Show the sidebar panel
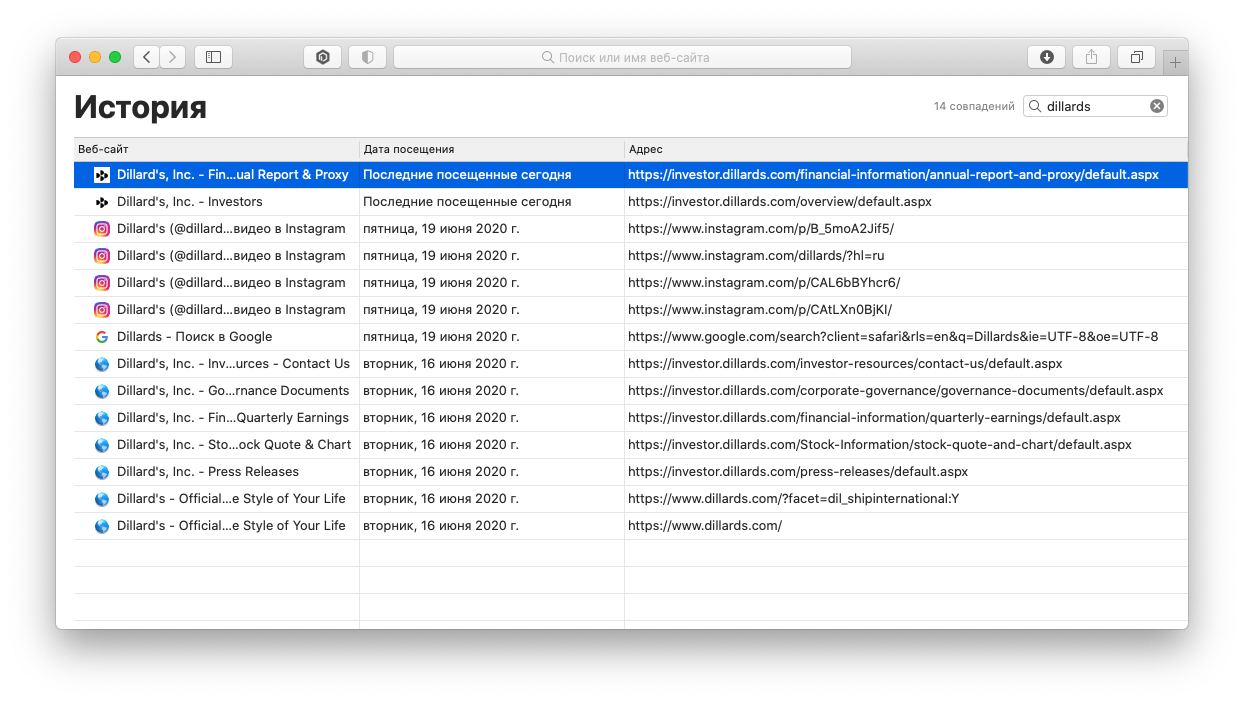Viewport: 1244px width, 703px height. 213,57
